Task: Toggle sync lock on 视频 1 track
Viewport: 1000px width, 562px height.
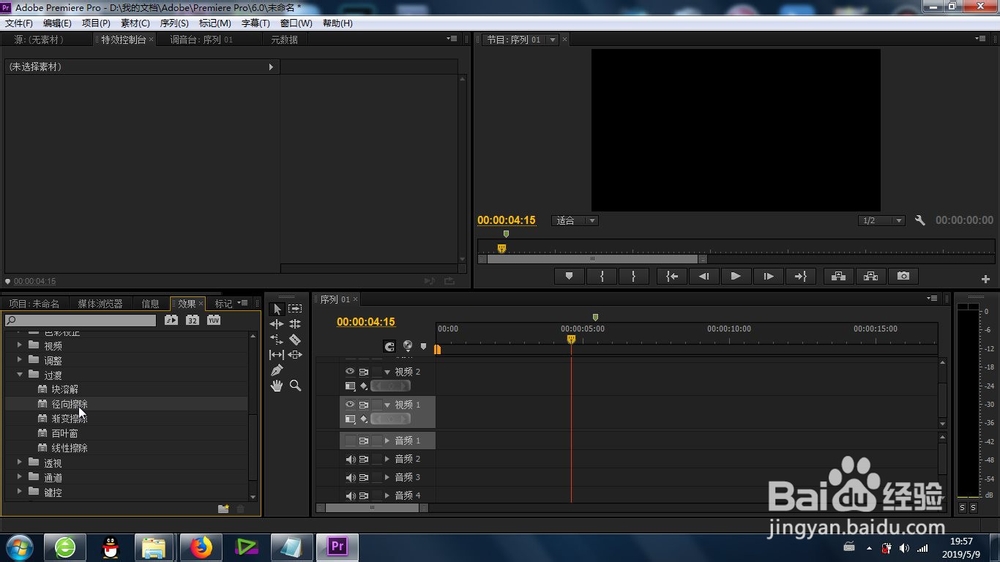Action: (x=364, y=404)
